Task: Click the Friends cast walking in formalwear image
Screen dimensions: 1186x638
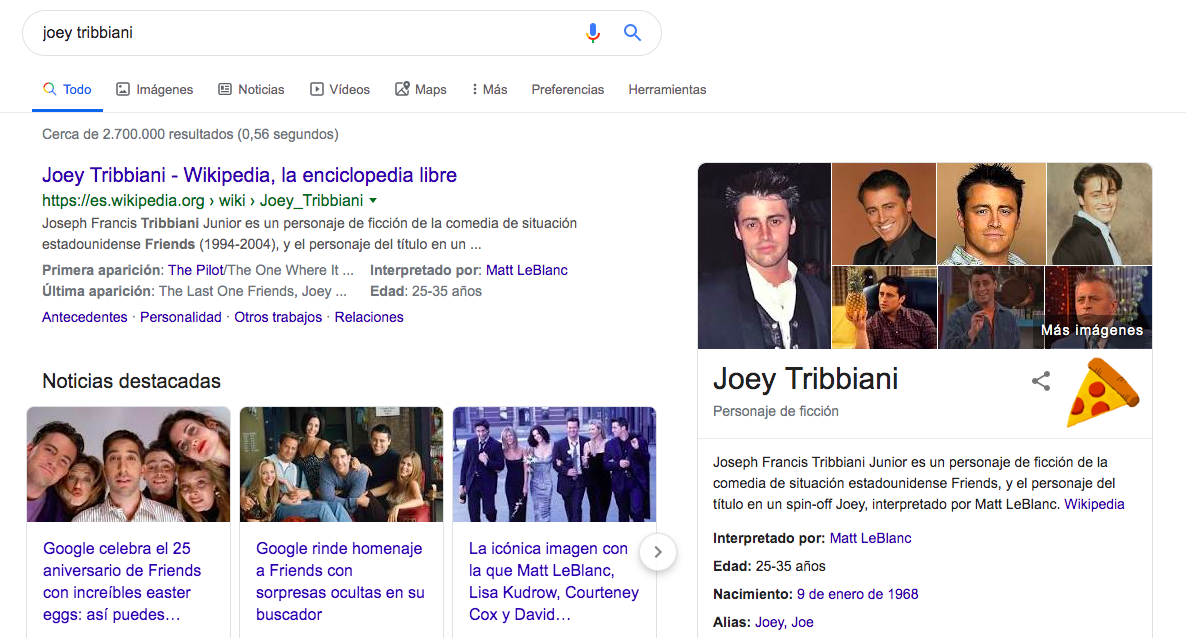Action: coord(554,464)
